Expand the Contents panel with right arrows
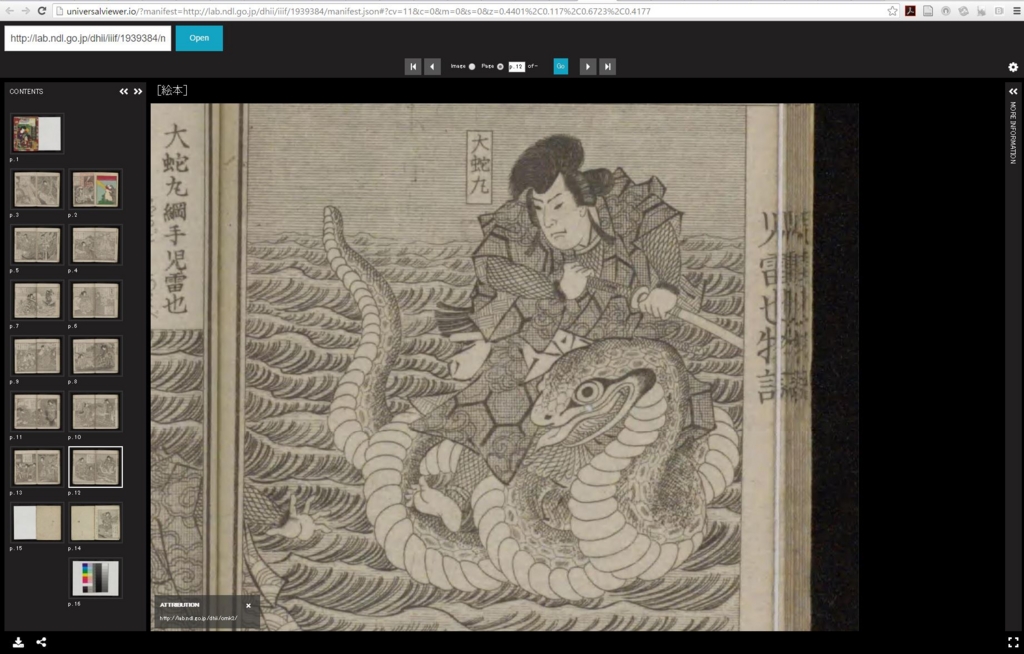Viewport: 1024px width, 654px height. 138,91
